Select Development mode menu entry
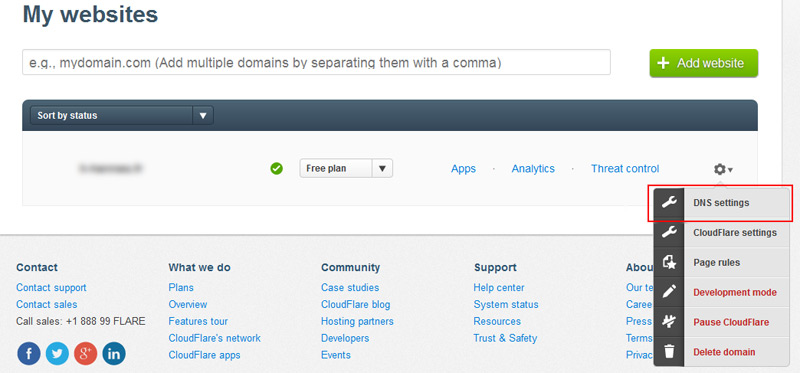Viewport: 800px width, 373px height. (x=721, y=292)
